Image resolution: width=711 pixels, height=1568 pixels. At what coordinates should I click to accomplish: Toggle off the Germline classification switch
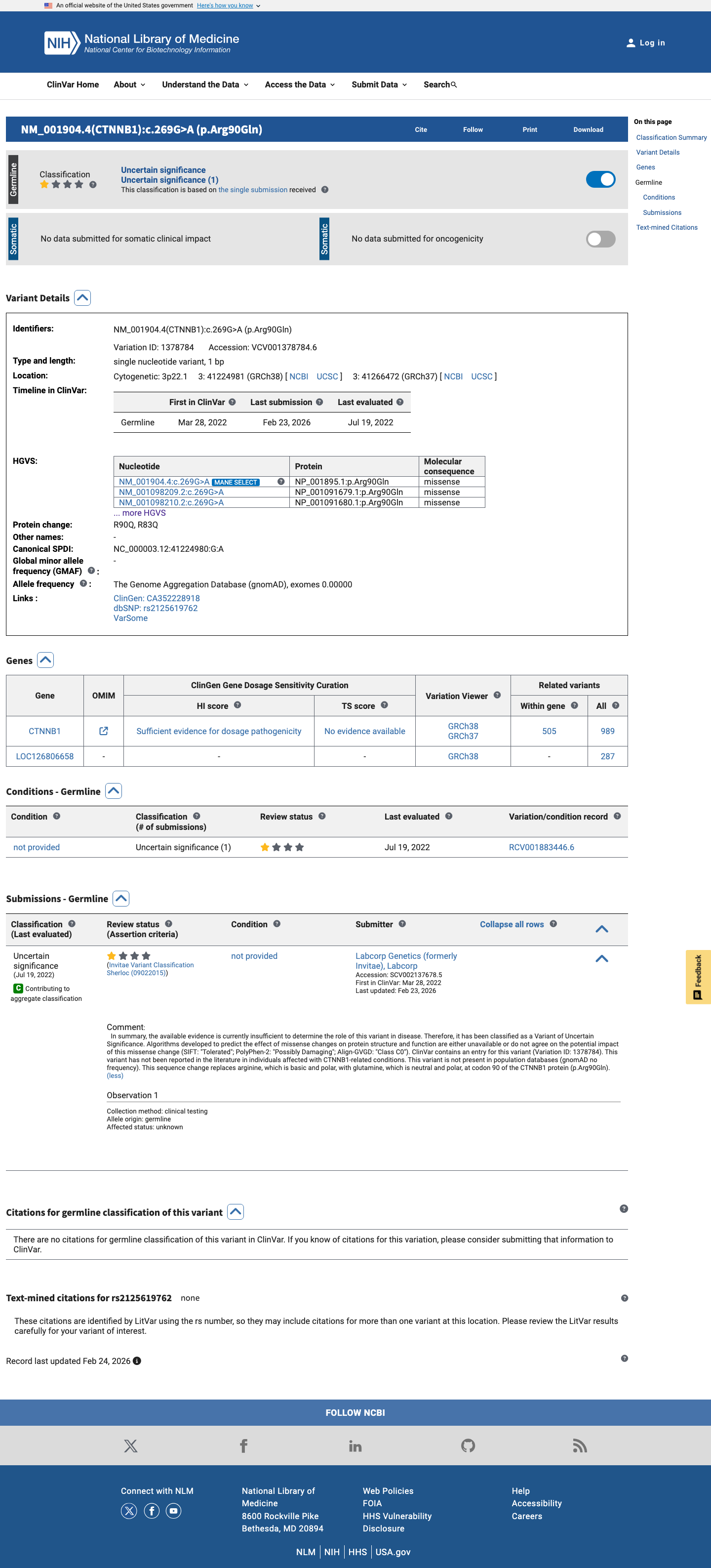coord(600,179)
